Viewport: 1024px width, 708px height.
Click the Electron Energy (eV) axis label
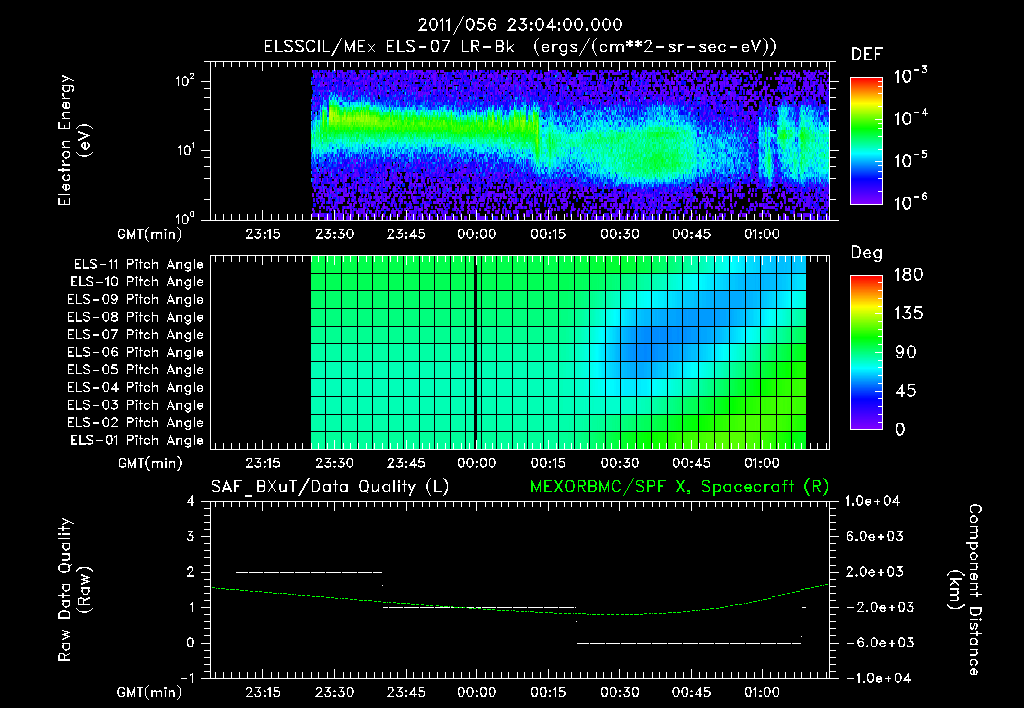[x=75, y=140]
